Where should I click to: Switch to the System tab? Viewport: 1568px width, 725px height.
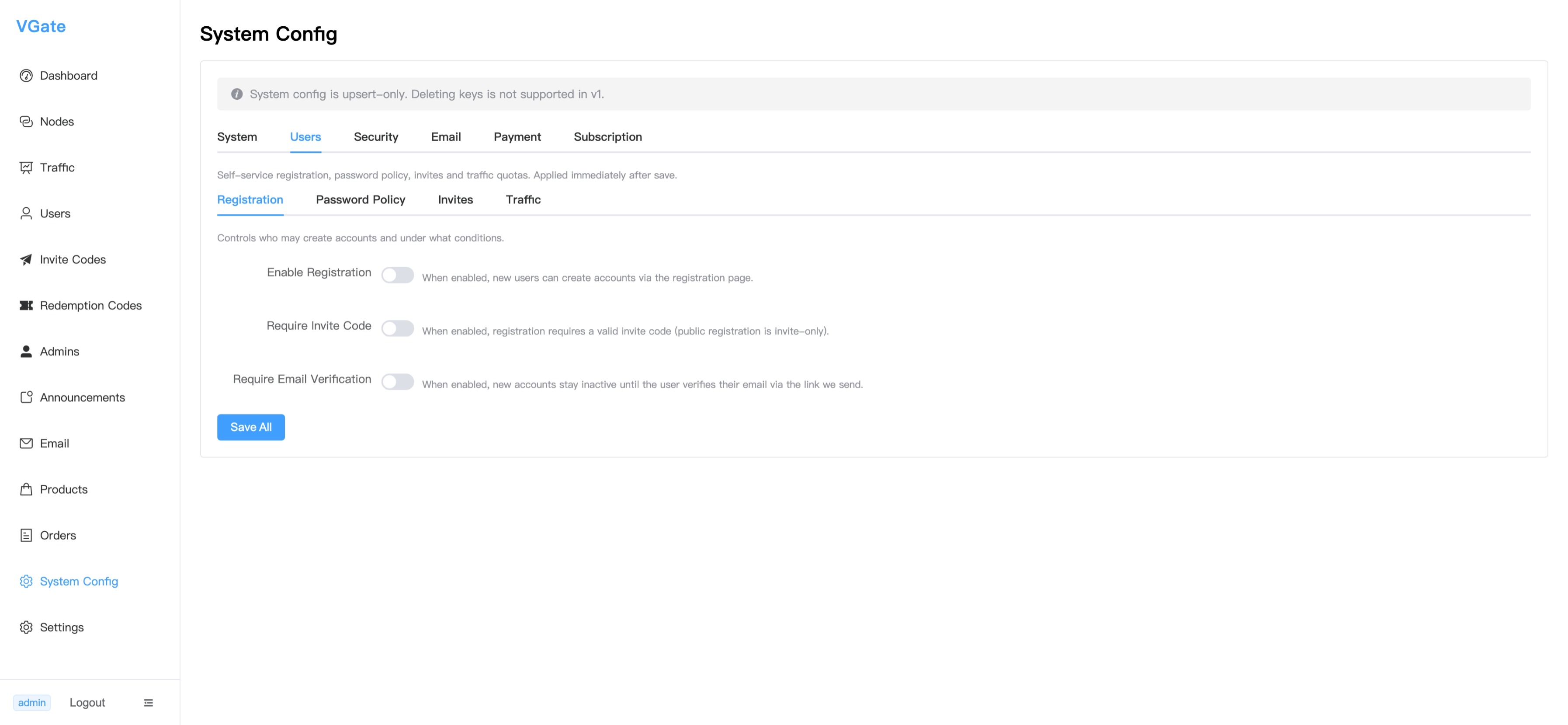point(237,136)
